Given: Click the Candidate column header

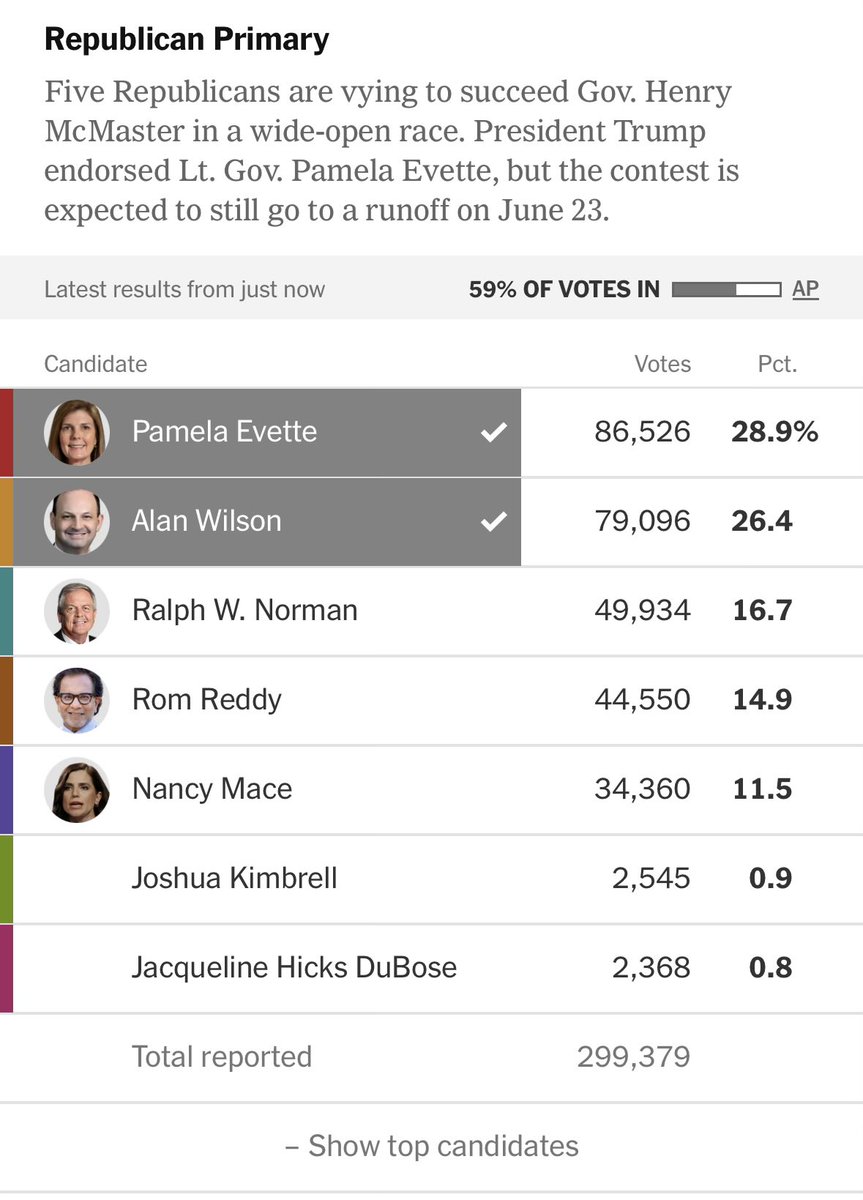Looking at the screenshot, I should [95, 364].
